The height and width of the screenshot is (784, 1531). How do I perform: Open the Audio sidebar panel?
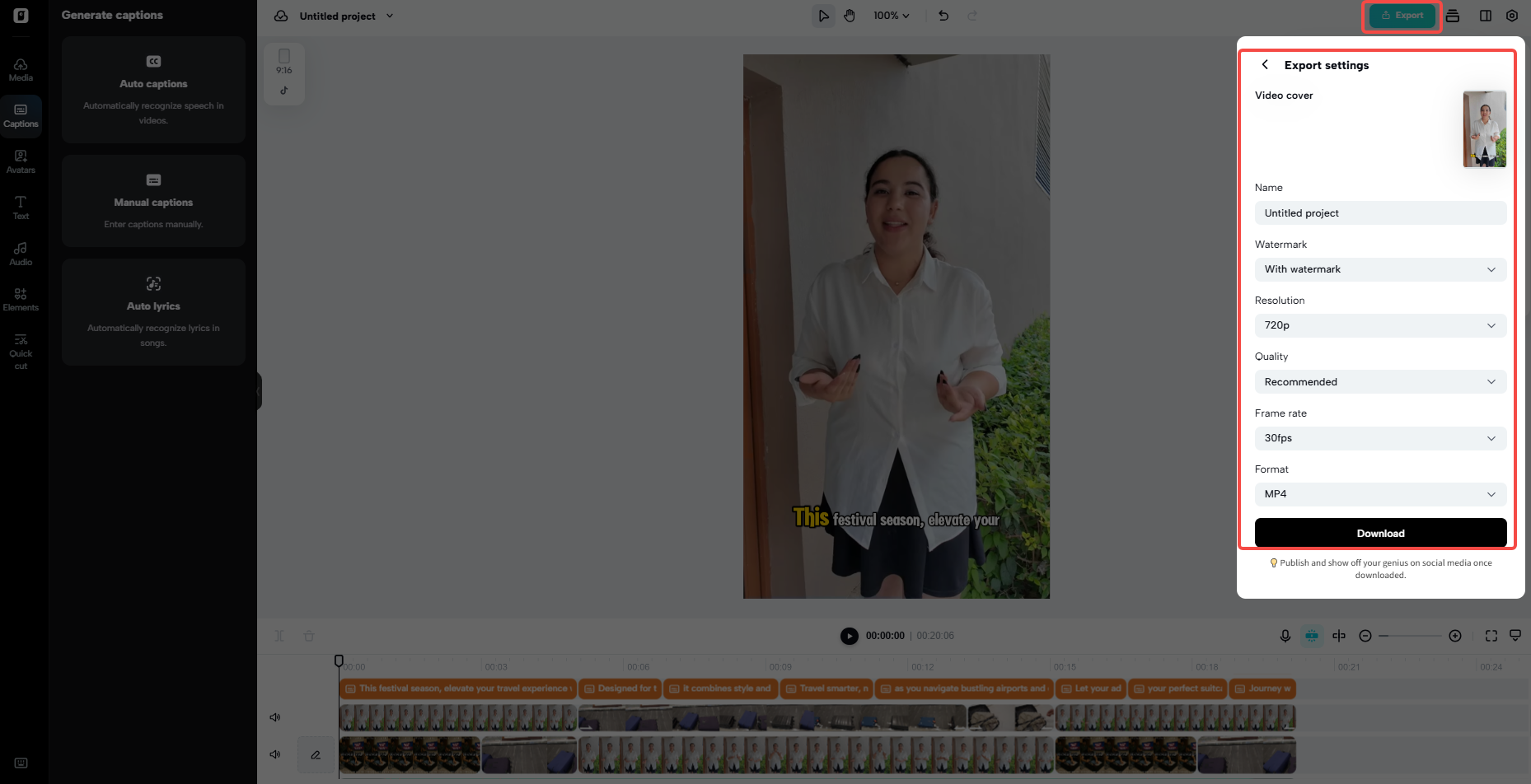click(21, 254)
